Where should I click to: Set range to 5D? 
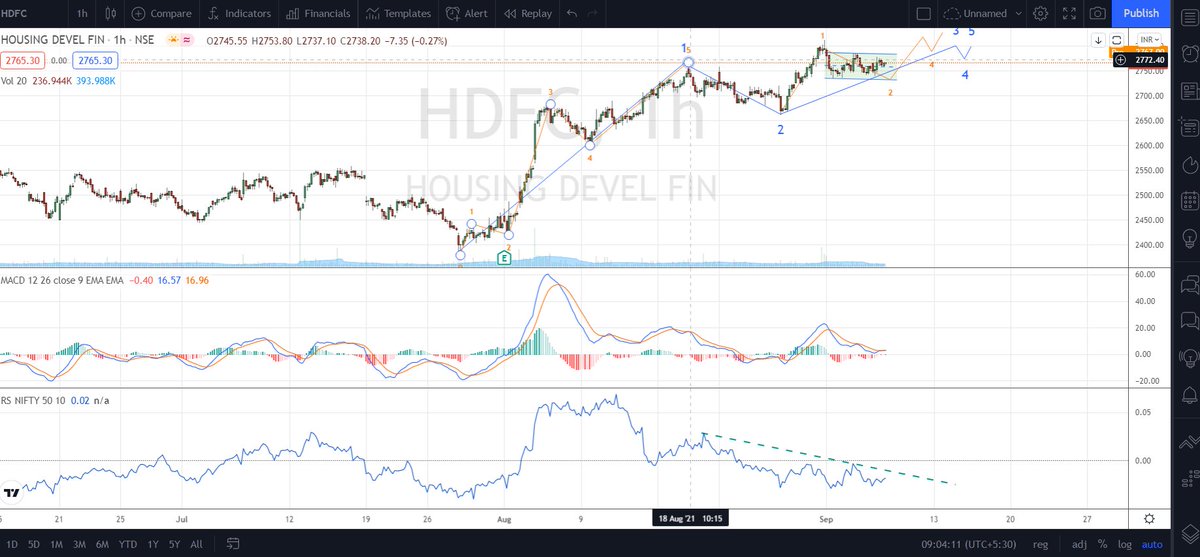pyautogui.click(x=36, y=544)
